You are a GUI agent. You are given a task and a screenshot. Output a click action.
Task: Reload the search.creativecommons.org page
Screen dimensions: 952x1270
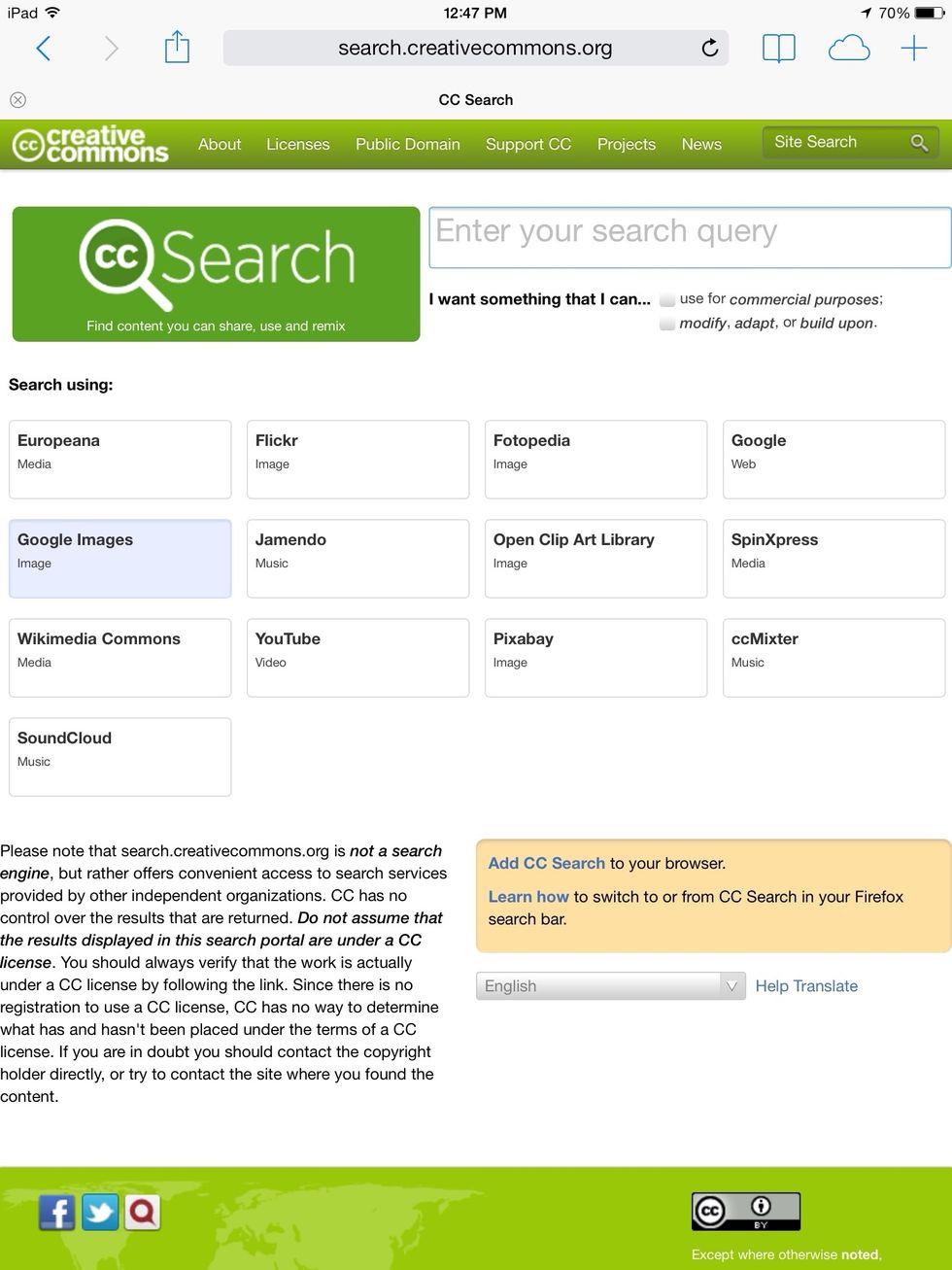(710, 48)
